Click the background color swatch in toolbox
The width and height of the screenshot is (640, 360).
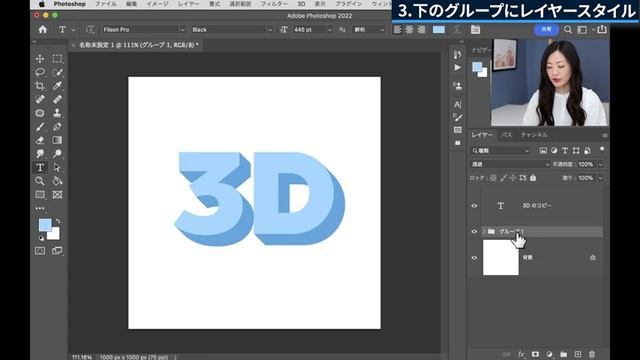click(x=54, y=235)
